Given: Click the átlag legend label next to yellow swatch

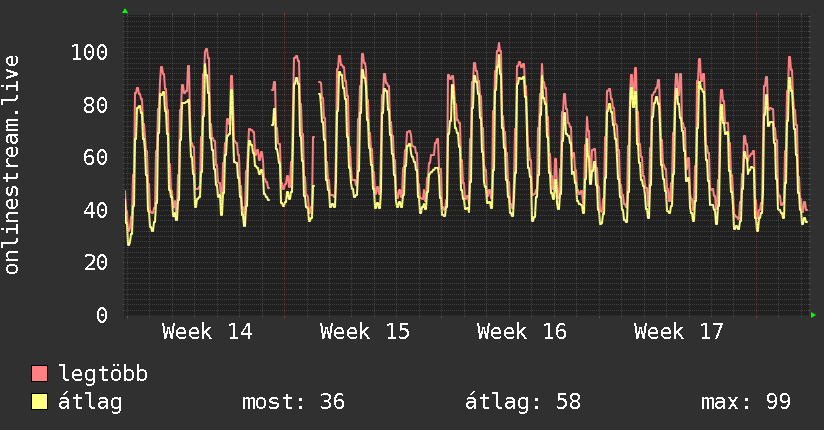Looking at the screenshot, I should [90, 402].
